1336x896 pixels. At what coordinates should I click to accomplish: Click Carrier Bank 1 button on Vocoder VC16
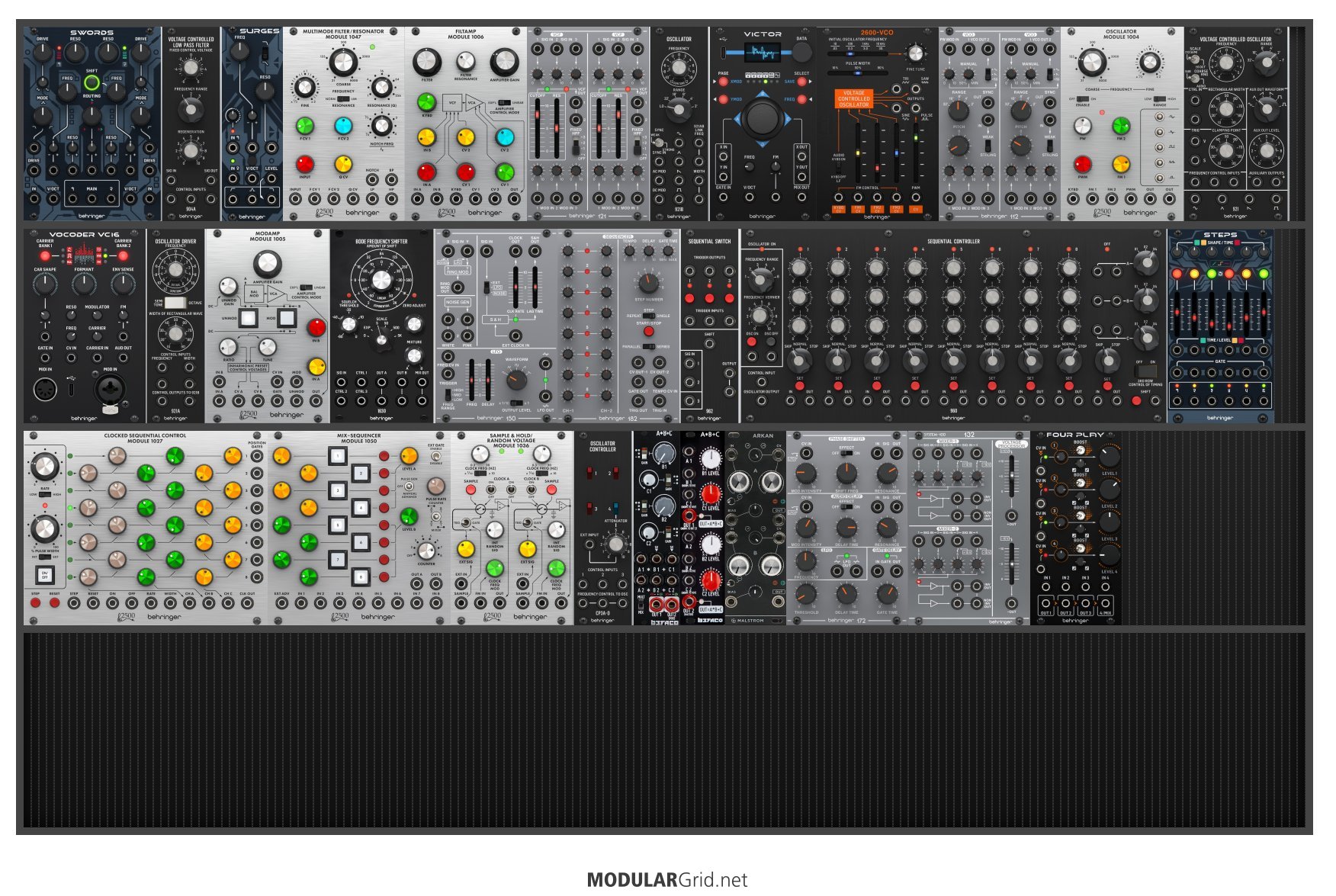pyautogui.click(x=45, y=256)
